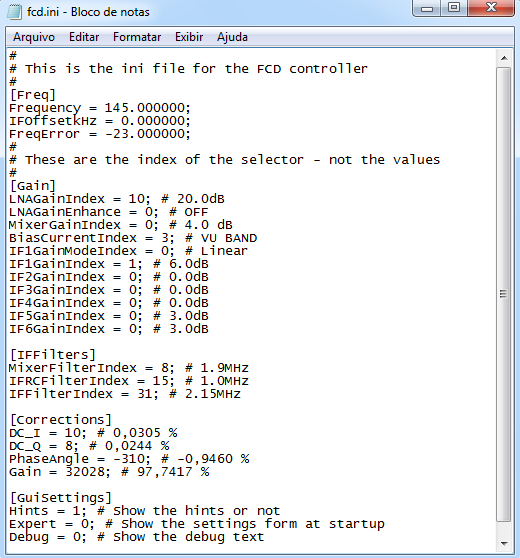
Task: Close the fcd.ini Notepad window
Action: click(491, 8)
